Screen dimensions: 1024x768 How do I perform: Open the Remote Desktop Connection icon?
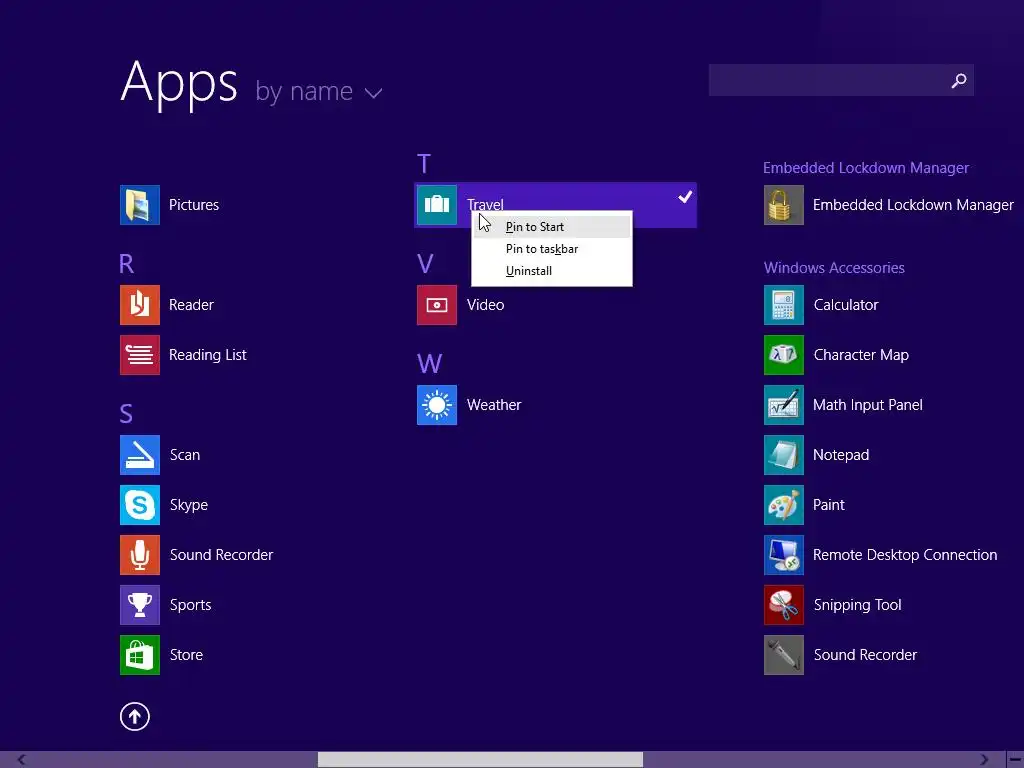coord(784,555)
